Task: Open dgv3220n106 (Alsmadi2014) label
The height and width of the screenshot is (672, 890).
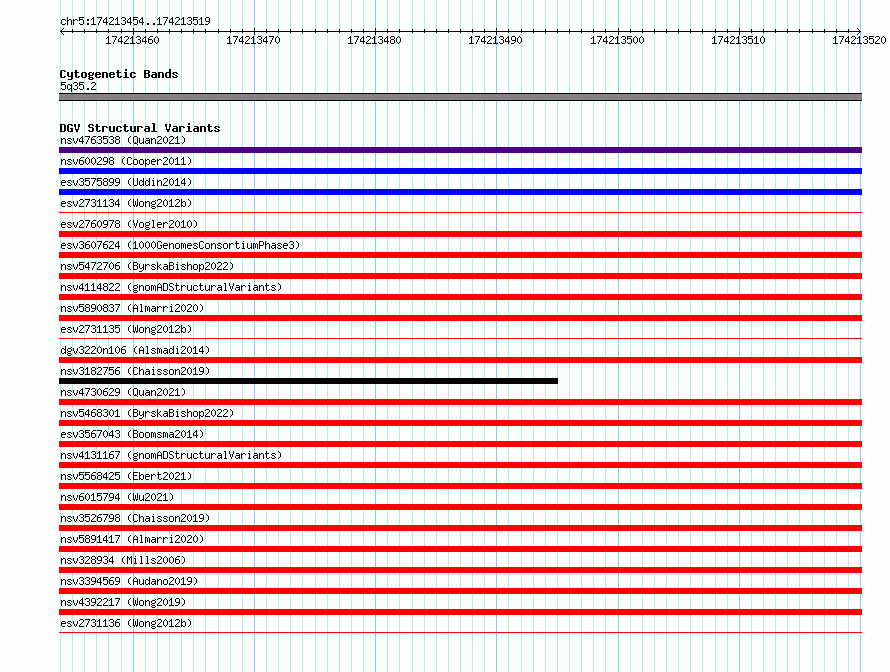Action: (135, 350)
